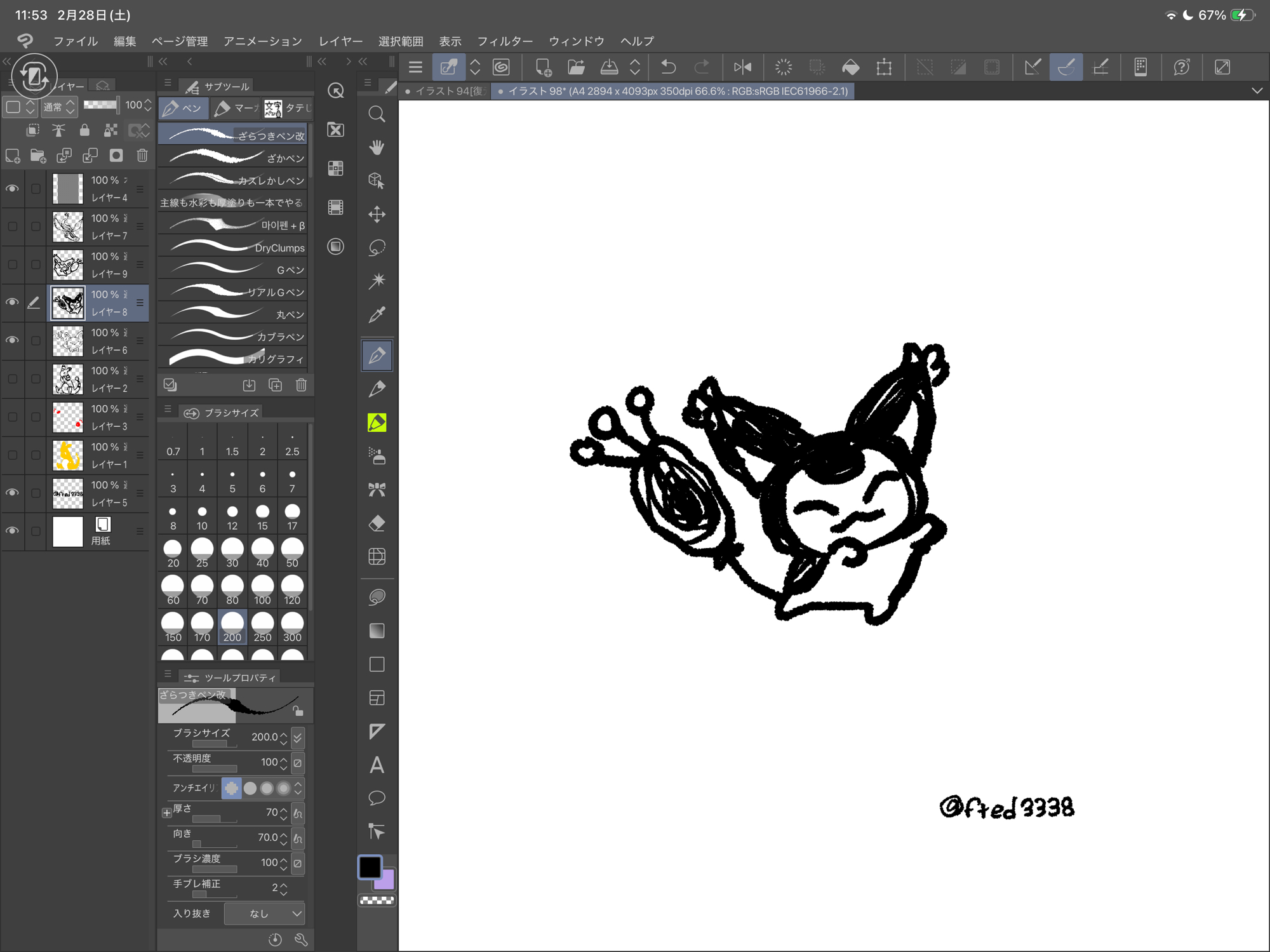Open the フィルター menu
Viewport: 1270px width, 952px height.
pos(505,41)
